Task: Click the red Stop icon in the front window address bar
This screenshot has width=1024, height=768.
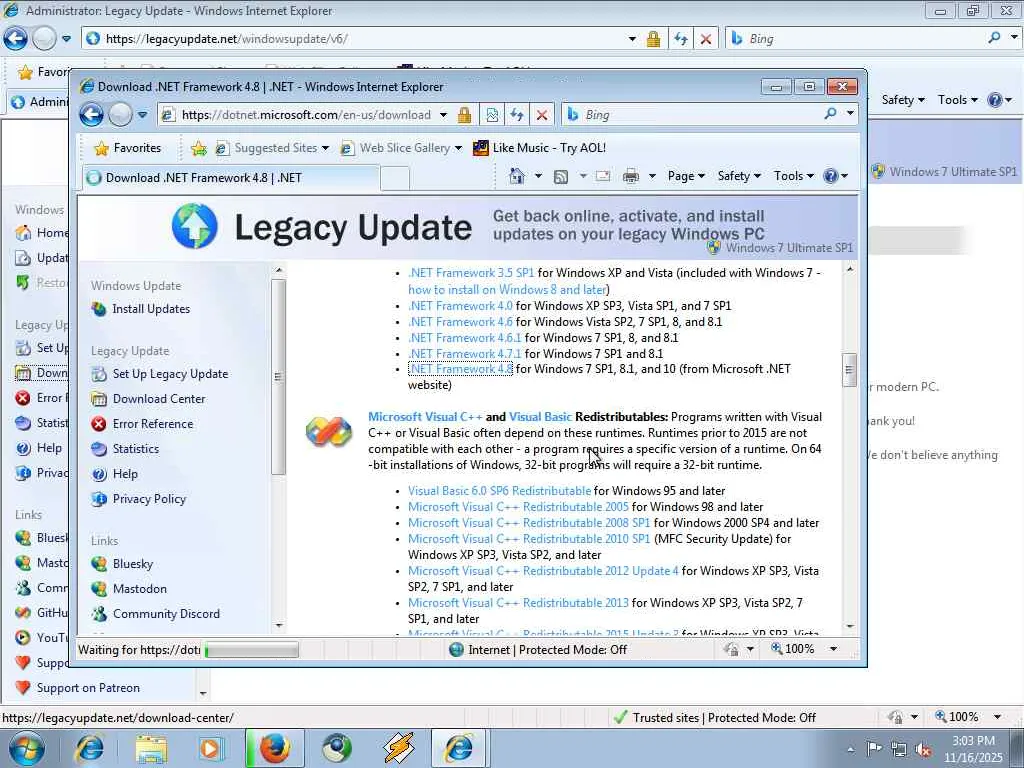Action: tap(541, 115)
